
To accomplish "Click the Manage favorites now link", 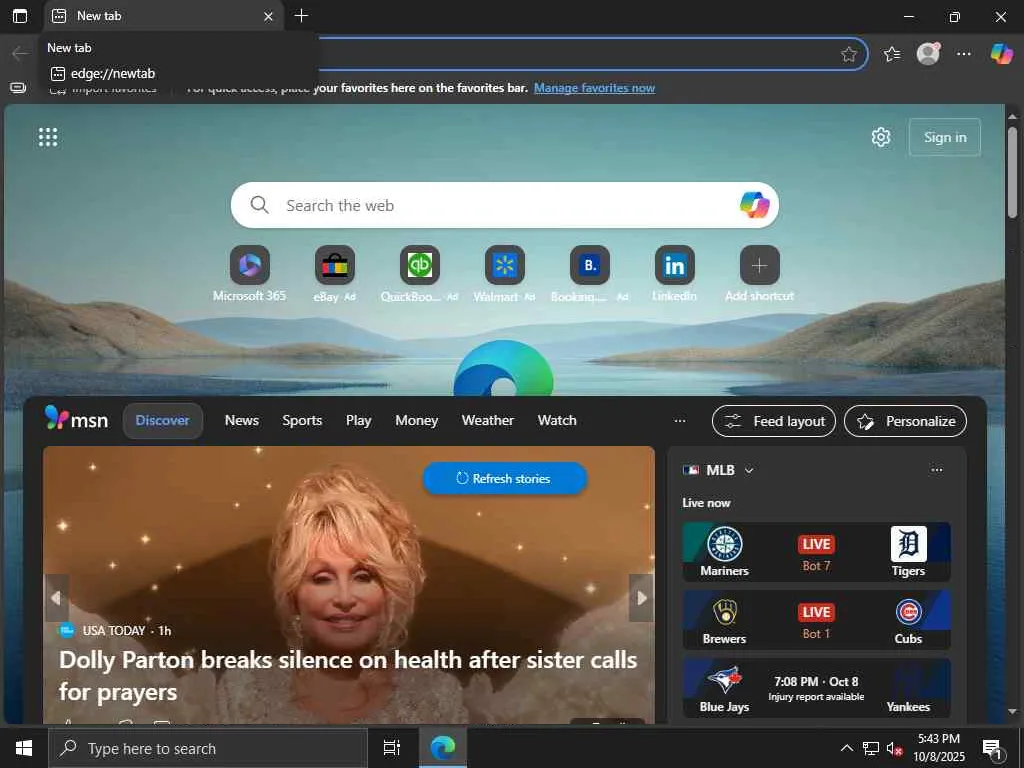I will pyautogui.click(x=594, y=88).
